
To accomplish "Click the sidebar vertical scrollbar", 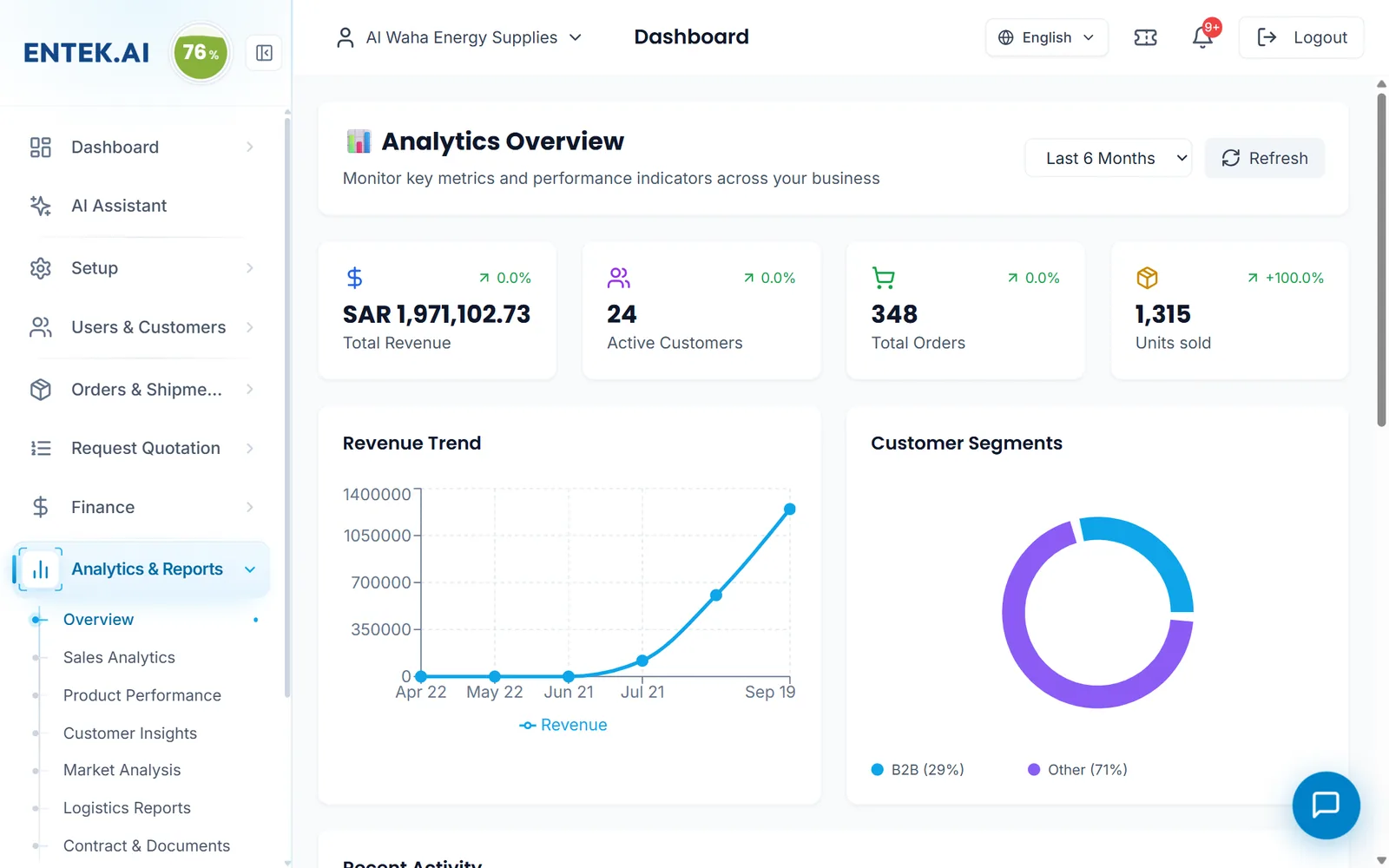I will coord(287,408).
